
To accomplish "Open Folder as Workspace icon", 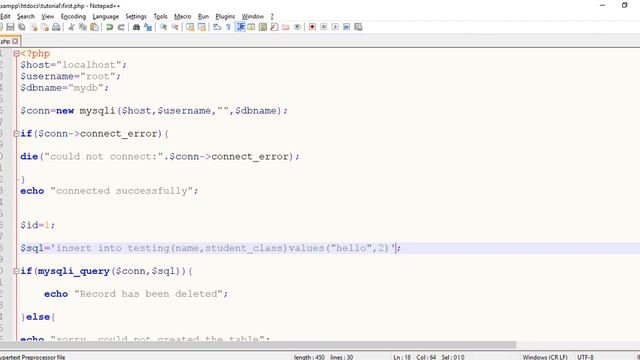I will (286, 27).
